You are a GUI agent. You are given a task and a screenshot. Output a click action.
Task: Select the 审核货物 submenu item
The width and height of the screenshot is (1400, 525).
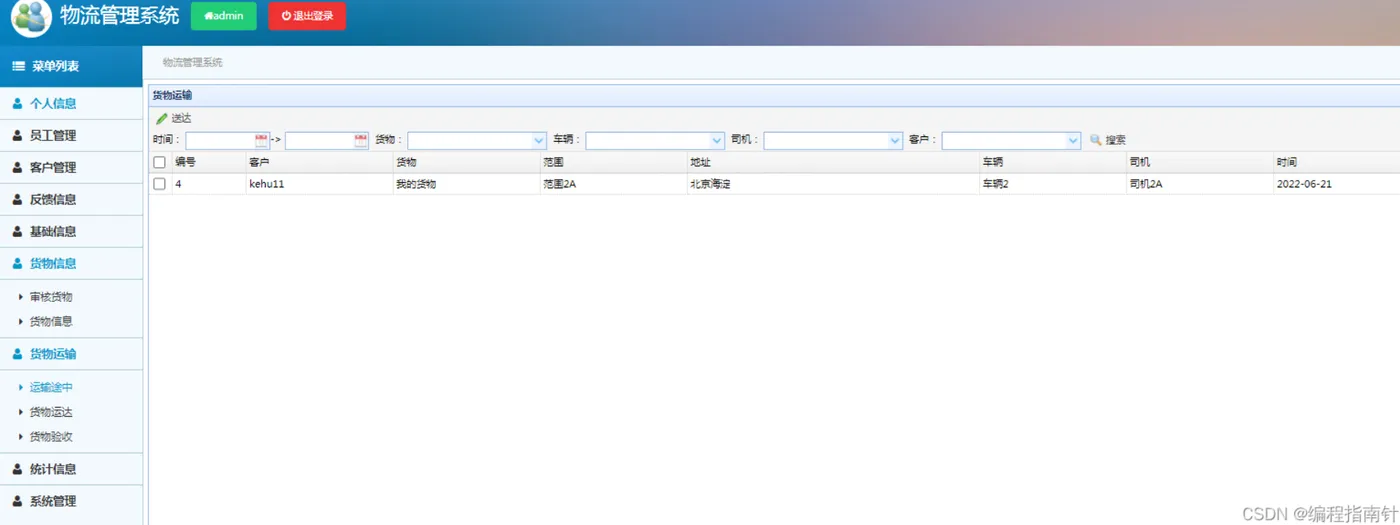pyautogui.click(x=51, y=297)
